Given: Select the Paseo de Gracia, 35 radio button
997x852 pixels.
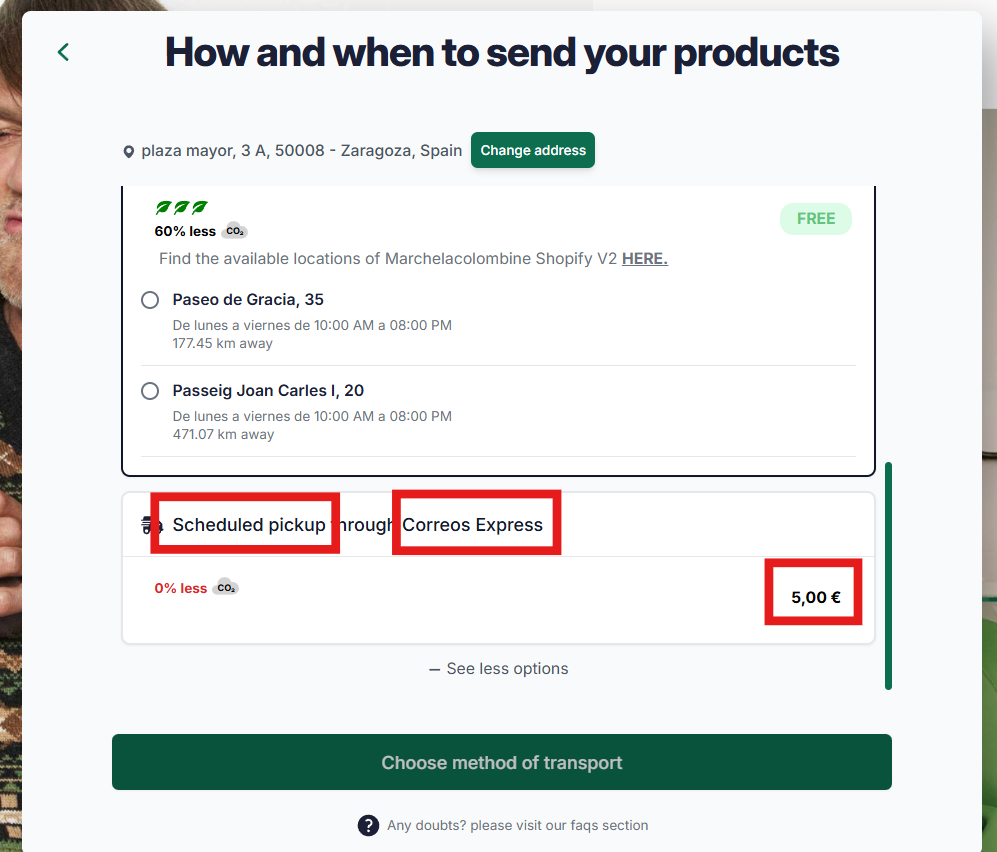Looking at the screenshot, I should click(150, 299).
